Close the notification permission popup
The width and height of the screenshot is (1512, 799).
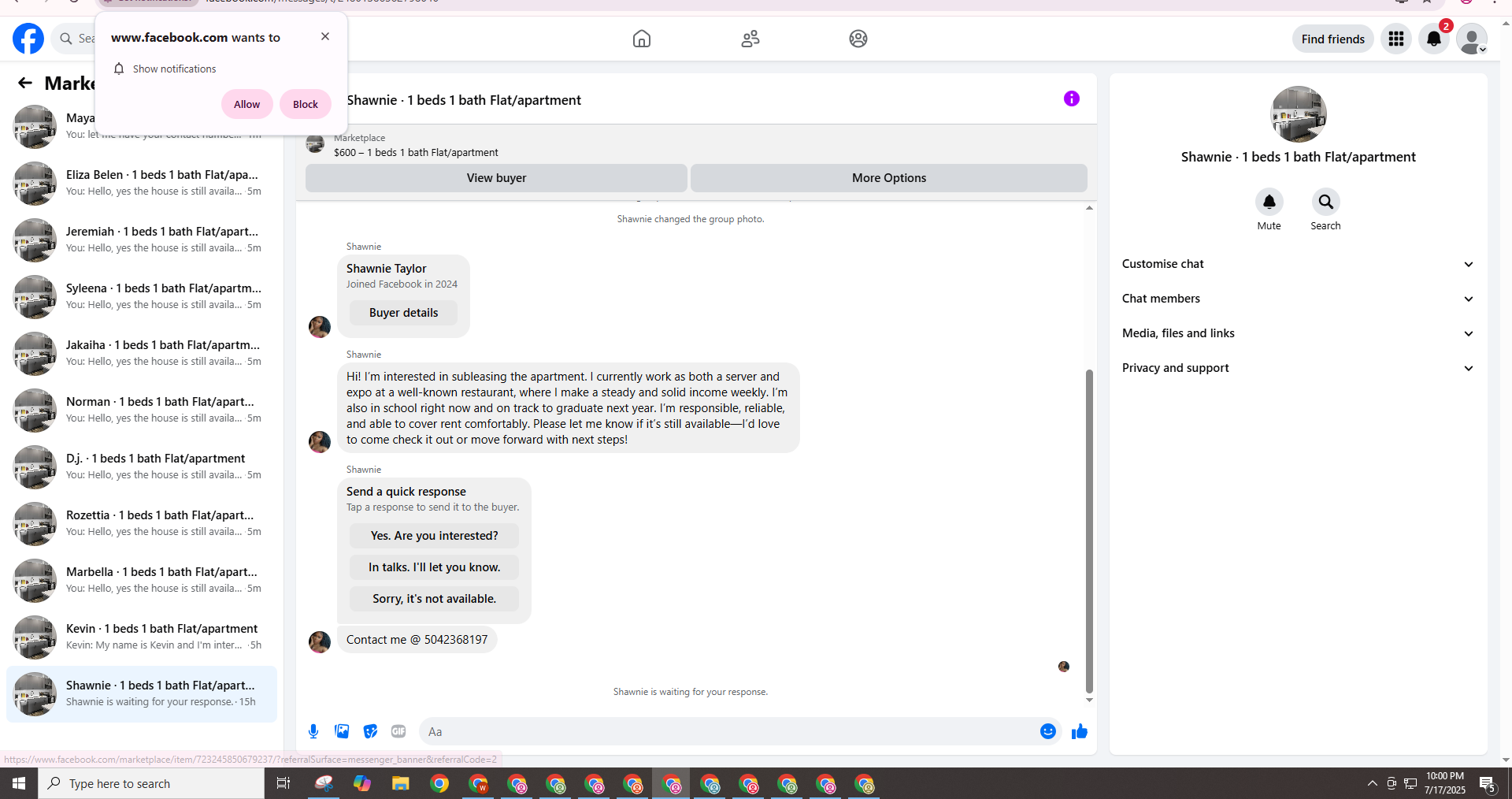325,36
